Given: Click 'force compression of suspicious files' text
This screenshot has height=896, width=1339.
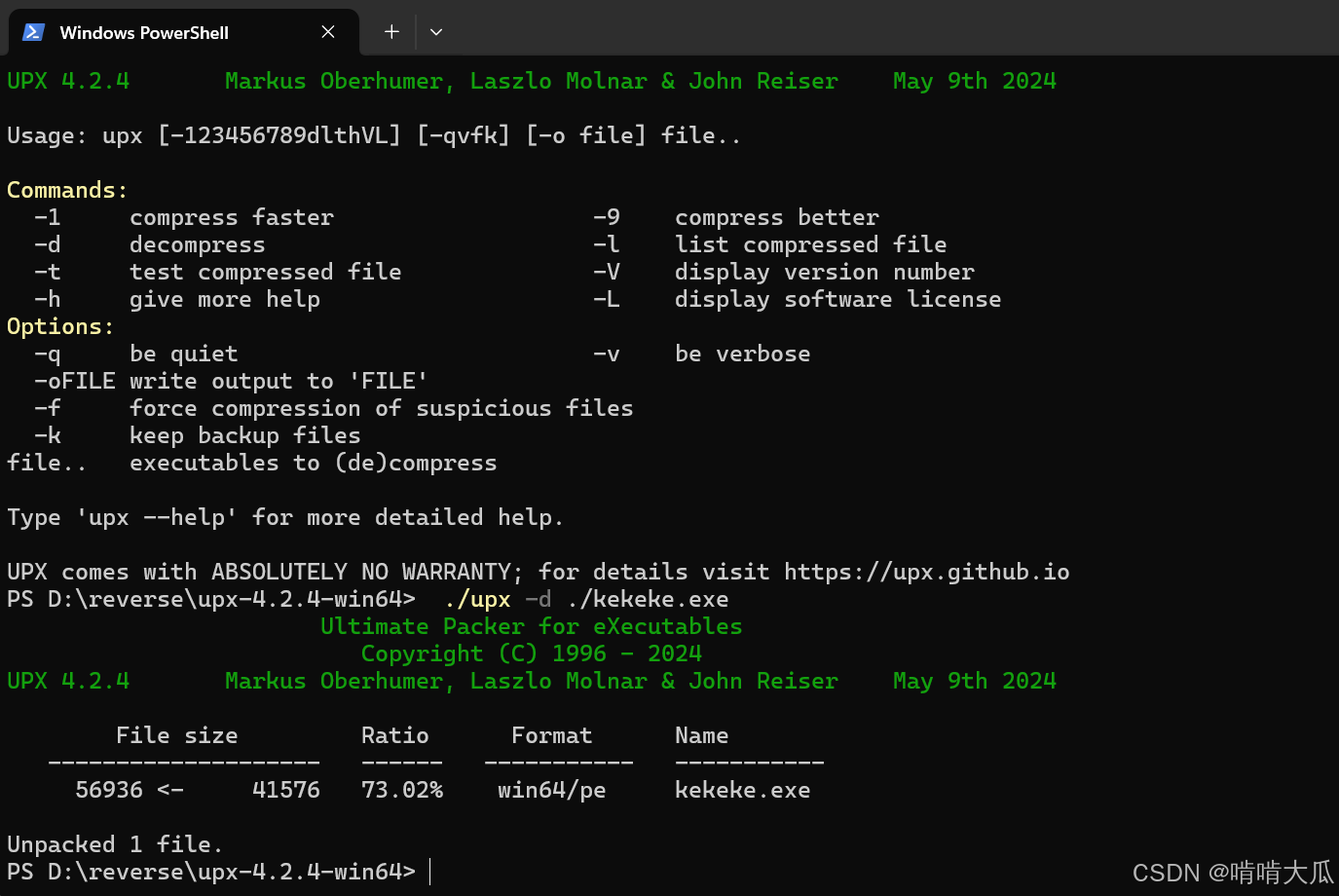Looking at the screenshot, I should [x=382, y=408].
